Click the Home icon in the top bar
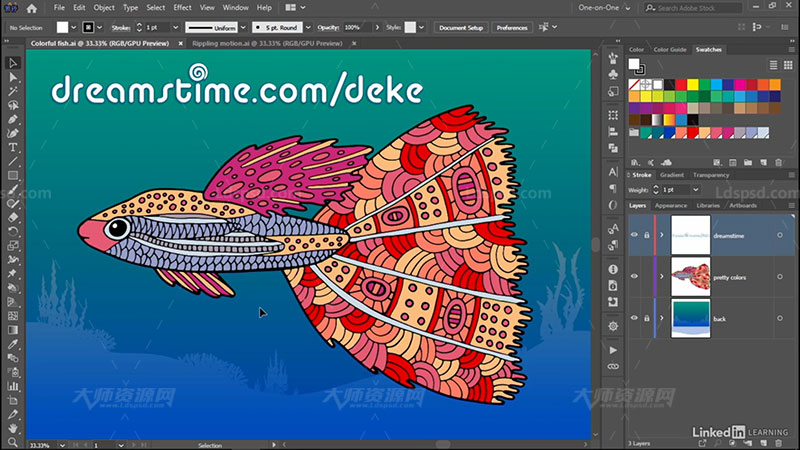 [32, 8]
